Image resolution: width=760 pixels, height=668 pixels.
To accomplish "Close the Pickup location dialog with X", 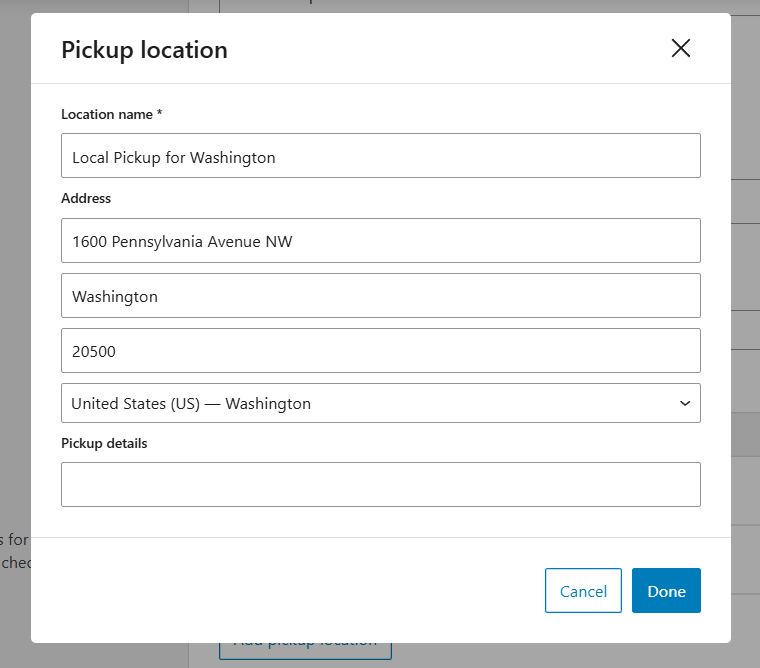I will pyautogui.click(x=681, y=48).
